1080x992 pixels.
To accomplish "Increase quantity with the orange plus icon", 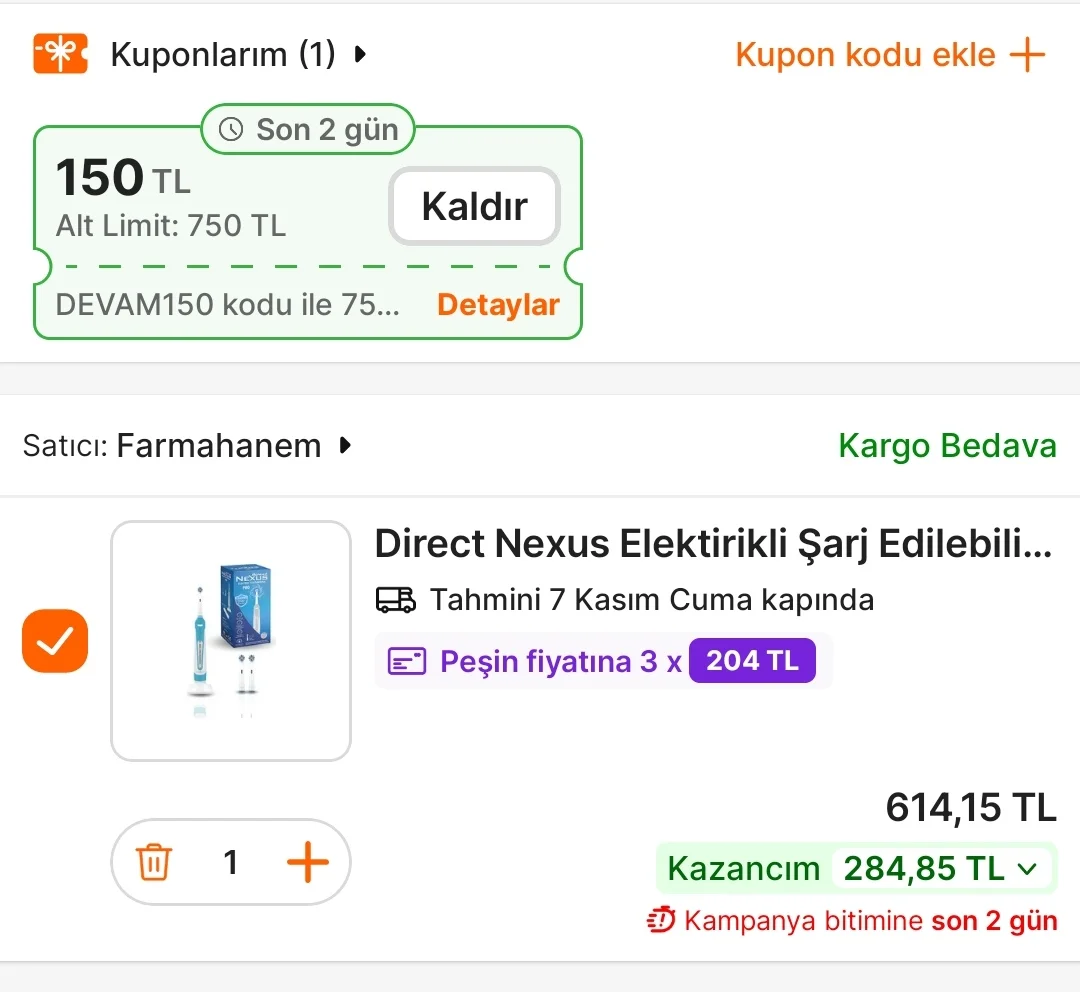I will (307, 862).
